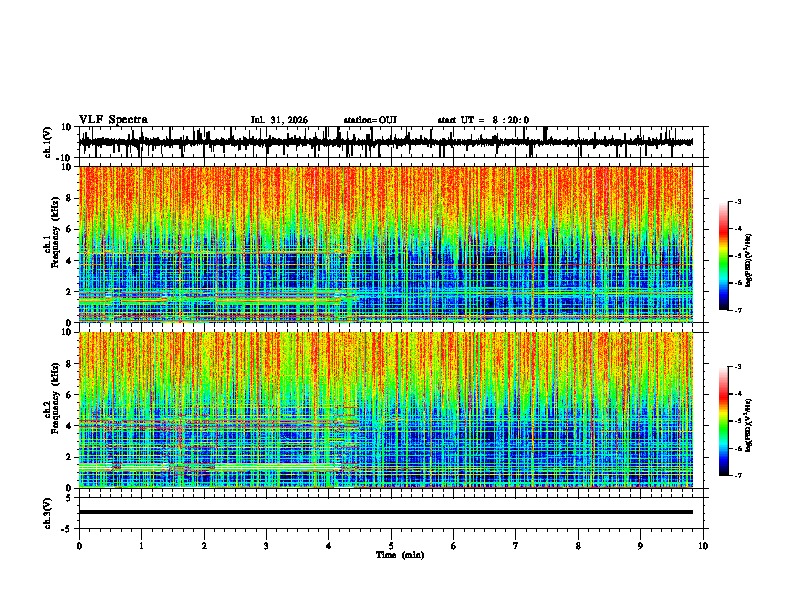Click the ch.3 flat voltage trace line
Screen dimensions: 792x612
point(385,512)
